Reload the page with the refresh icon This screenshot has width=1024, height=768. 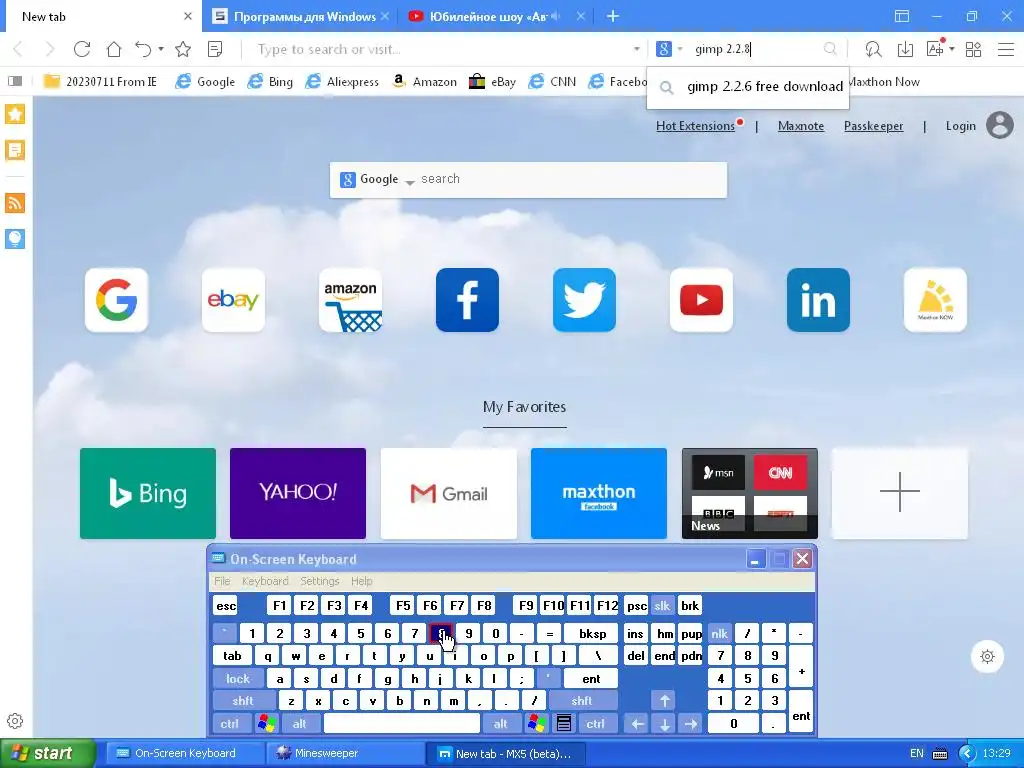pyautogui.click(x=82, y=49)
